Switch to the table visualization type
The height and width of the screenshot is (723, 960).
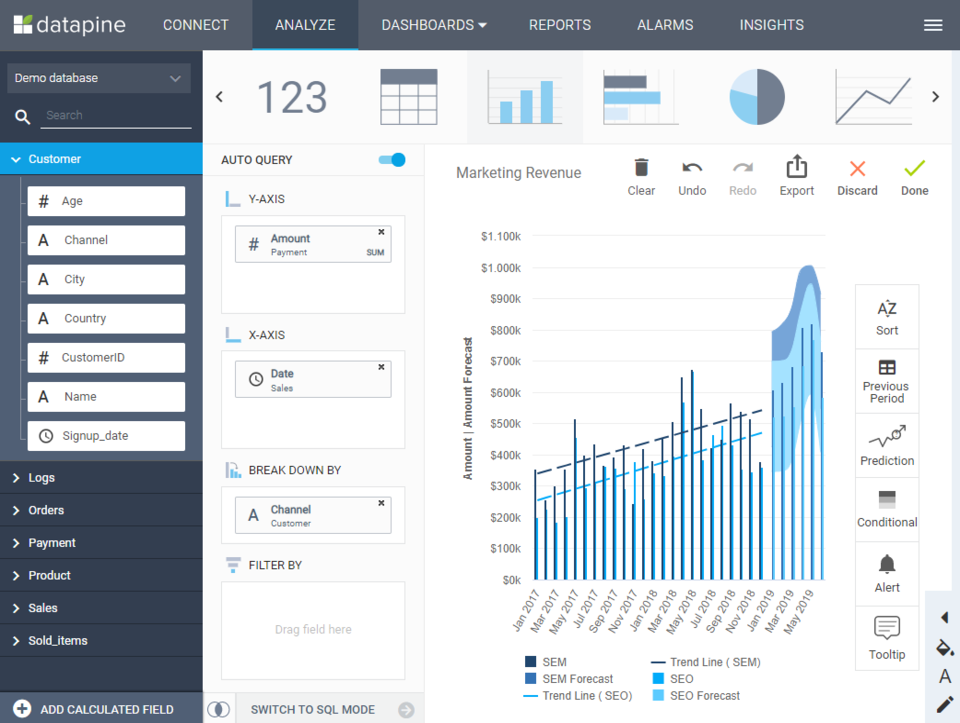408,96
